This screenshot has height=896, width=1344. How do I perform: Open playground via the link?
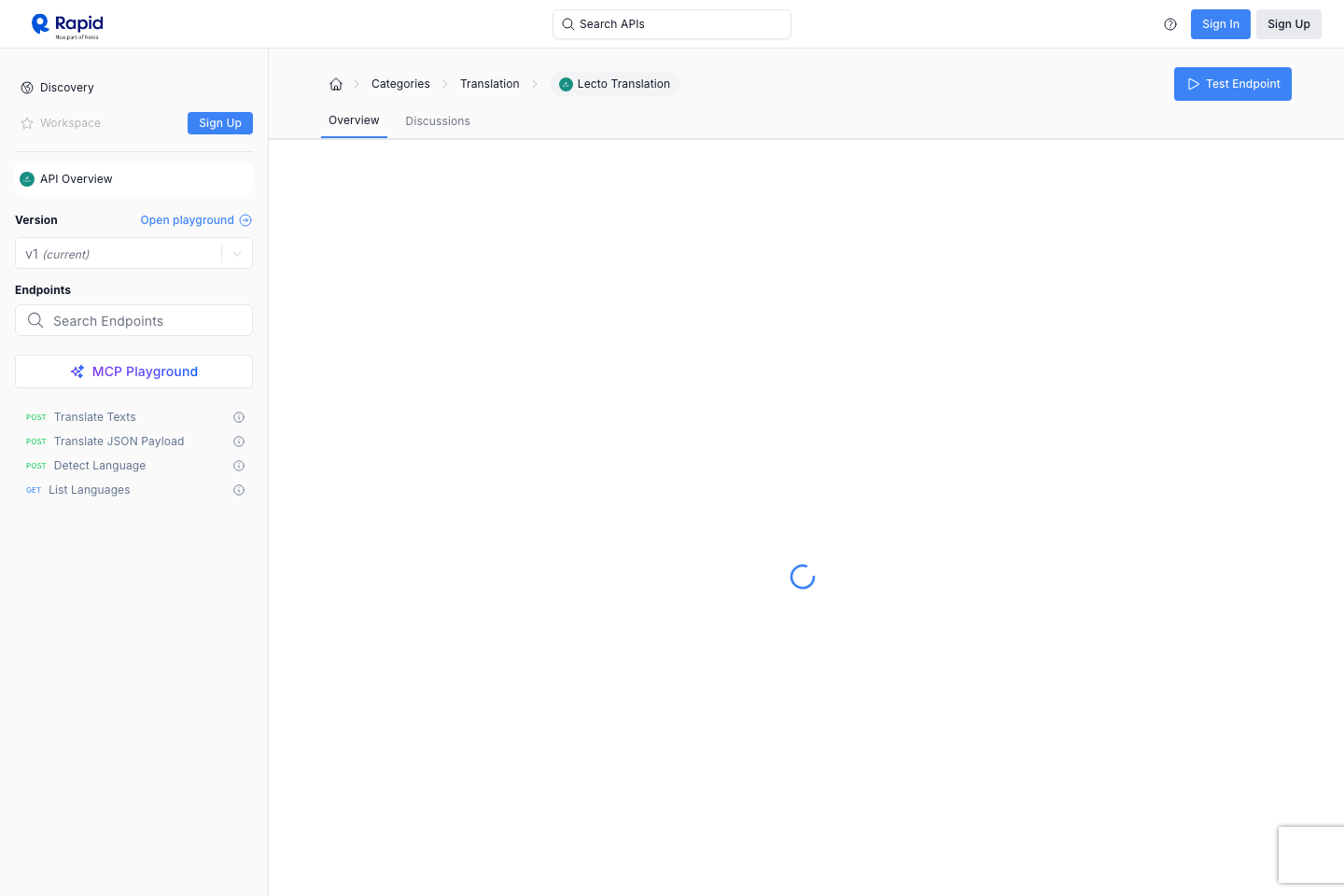pos(187,220)
